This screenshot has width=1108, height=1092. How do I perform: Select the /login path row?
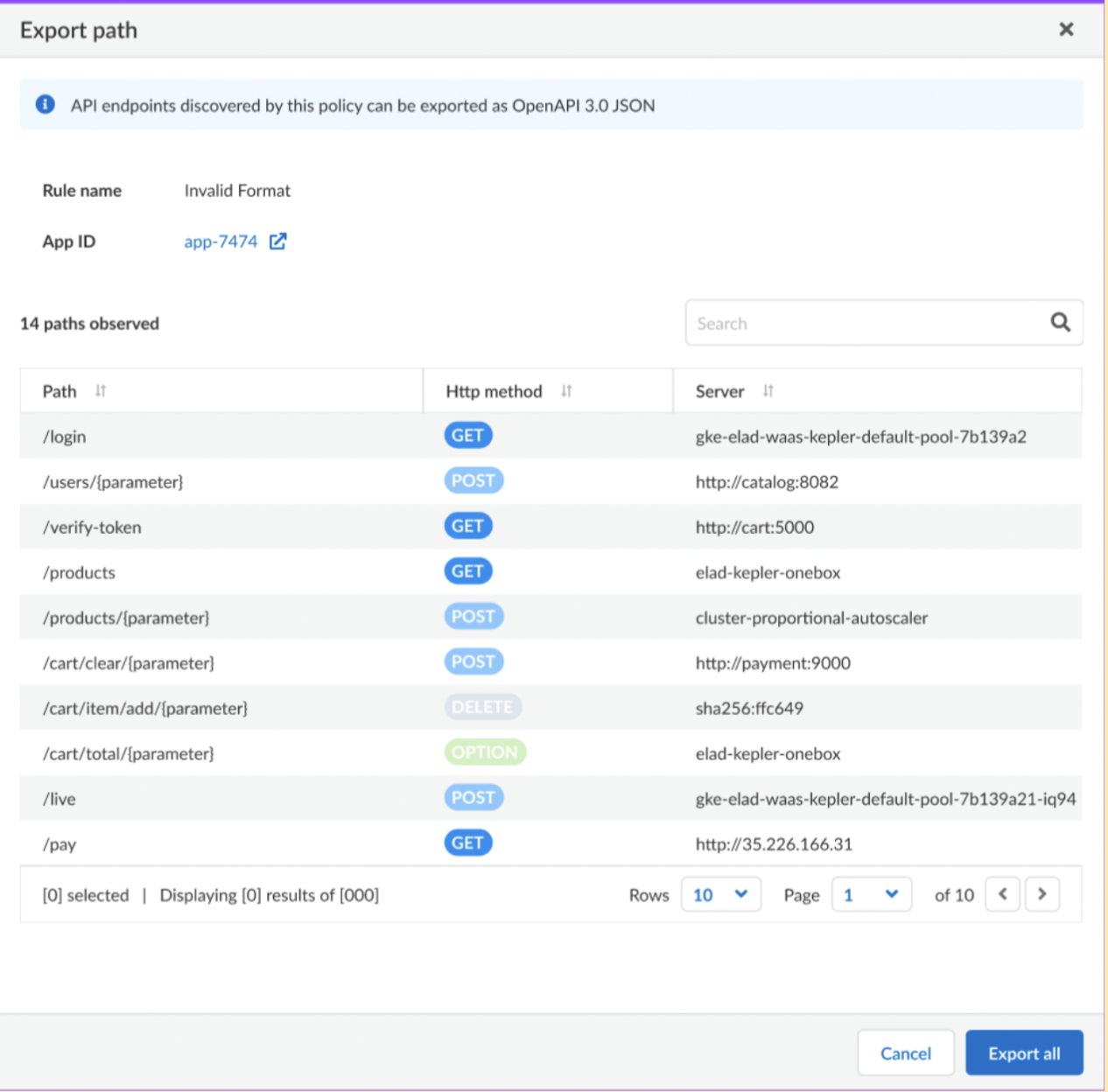(x=550, y=436)
